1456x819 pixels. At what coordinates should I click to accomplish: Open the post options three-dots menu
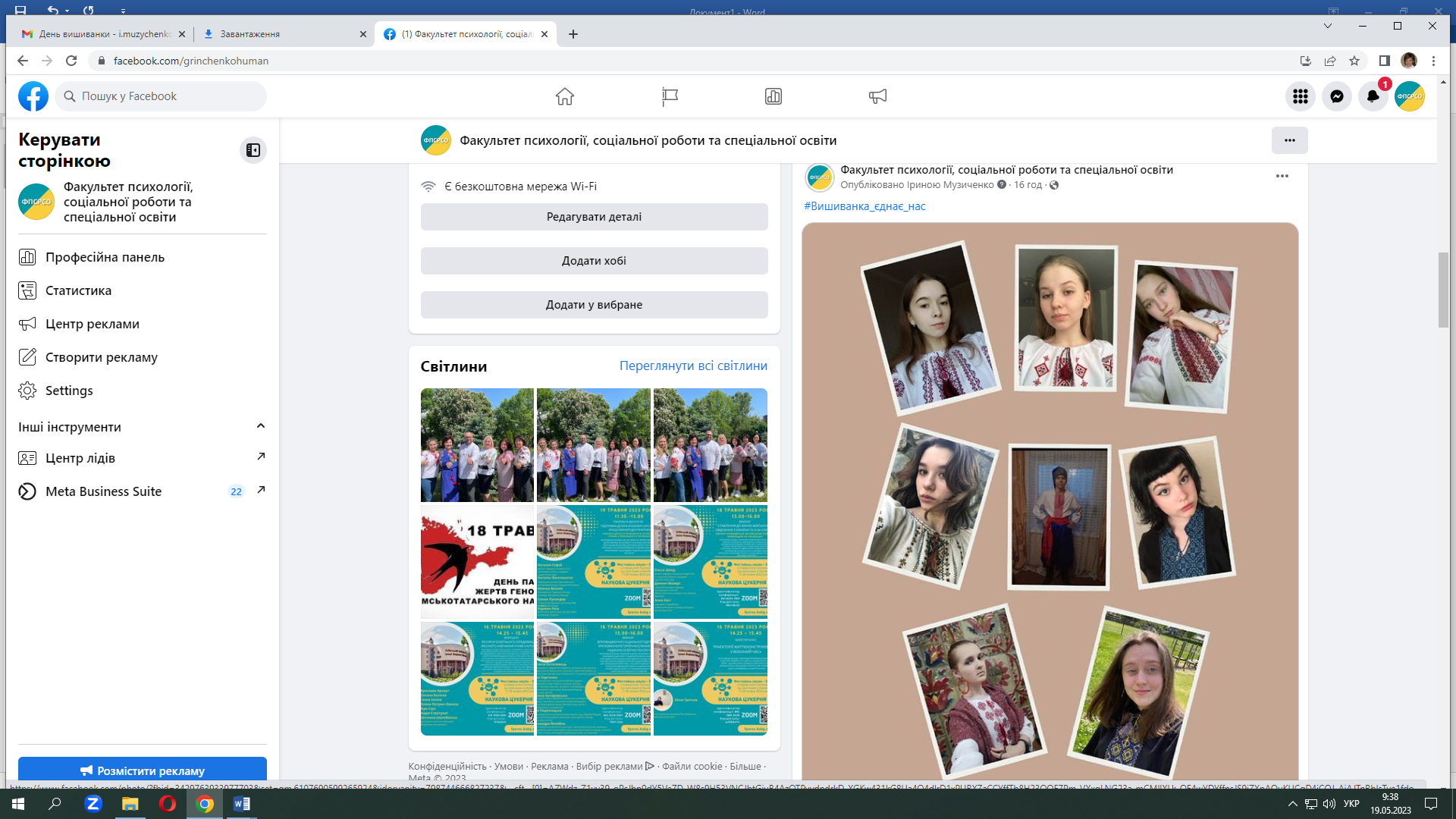click(1282, 176)
